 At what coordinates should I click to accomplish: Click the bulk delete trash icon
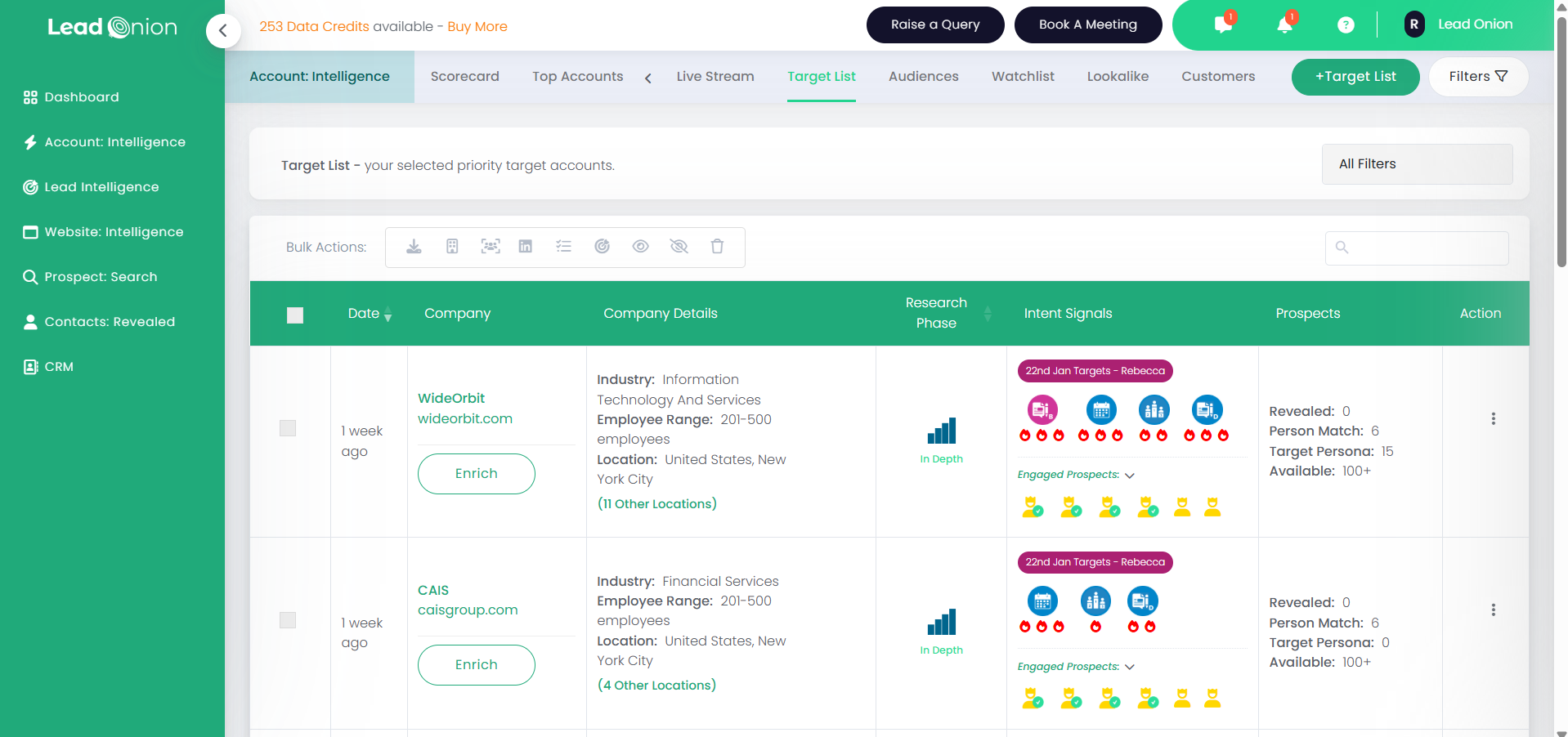tap(717, 247)
